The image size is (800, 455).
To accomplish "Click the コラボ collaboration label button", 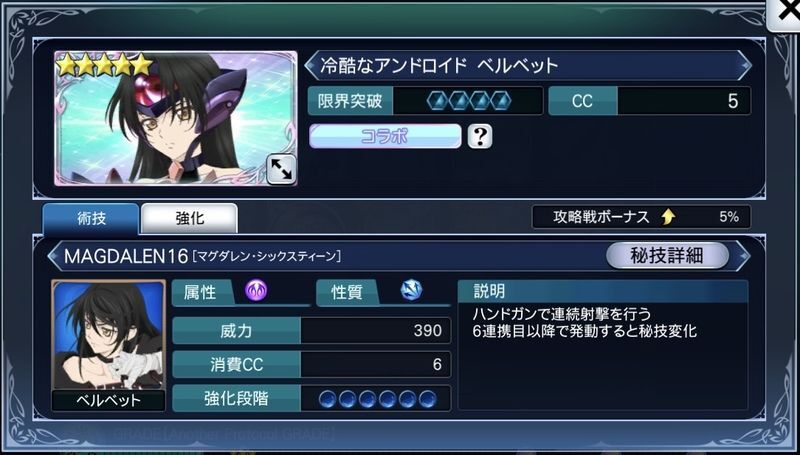I will (385, 136).
